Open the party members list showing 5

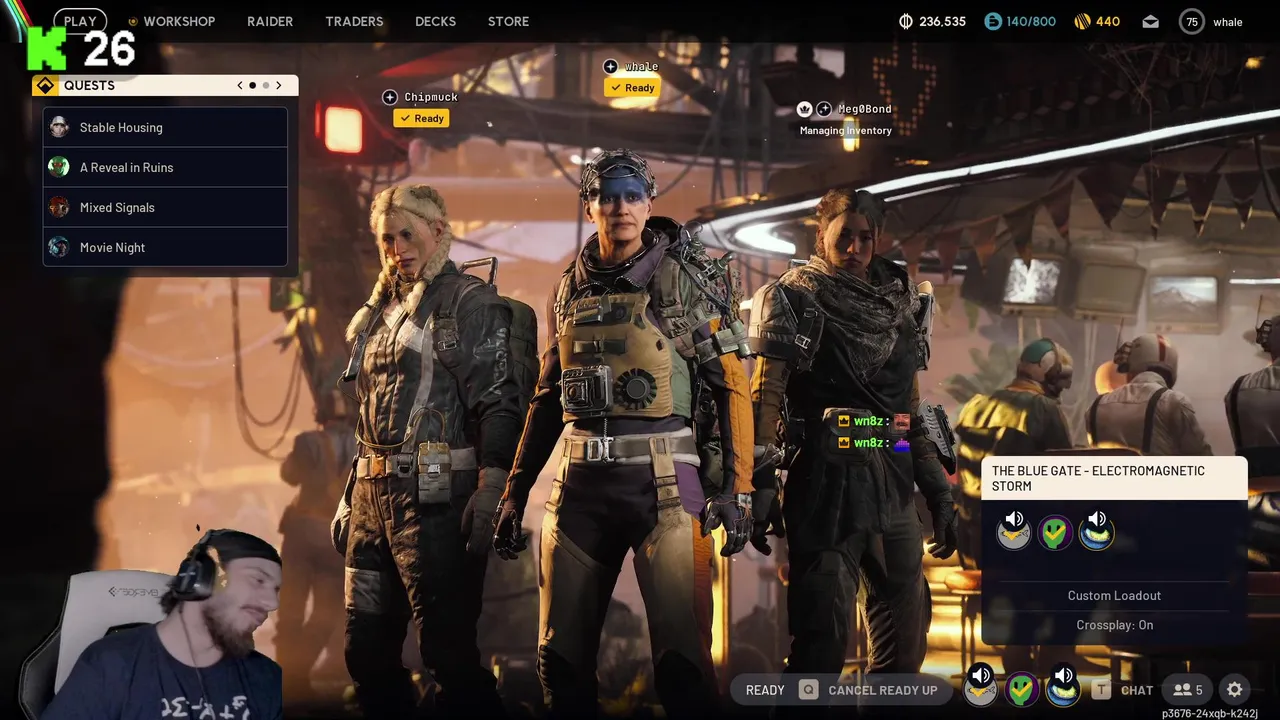click(1188, 690)
